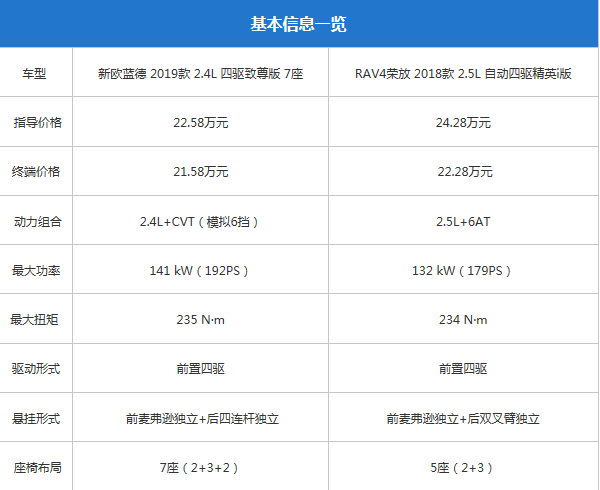The width and height of the screenshot is (600, 490).
Task: Select the 悬挂形式 row label
Action: click(x=36, y=418)
